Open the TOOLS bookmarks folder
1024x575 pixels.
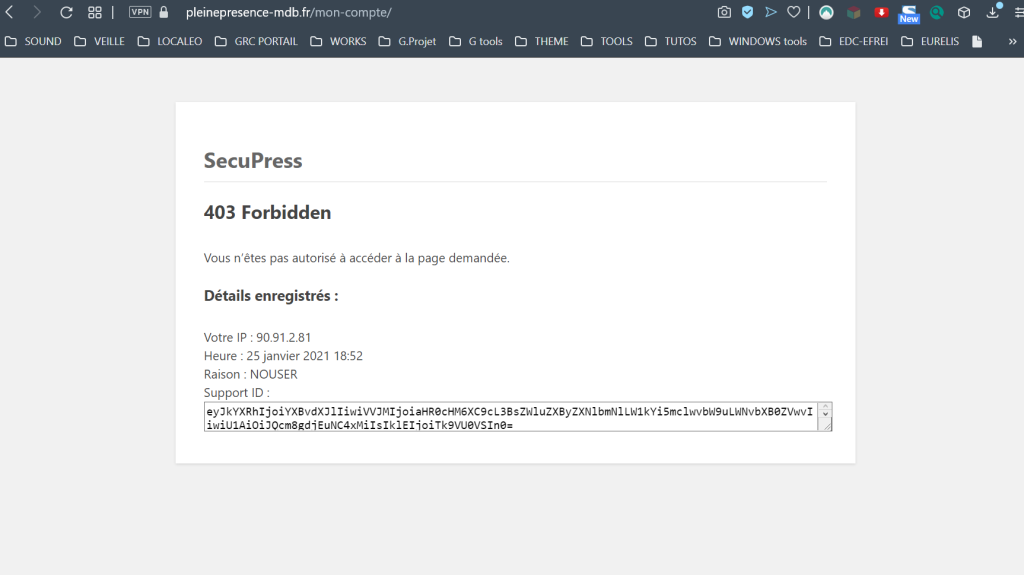(607, 41)
